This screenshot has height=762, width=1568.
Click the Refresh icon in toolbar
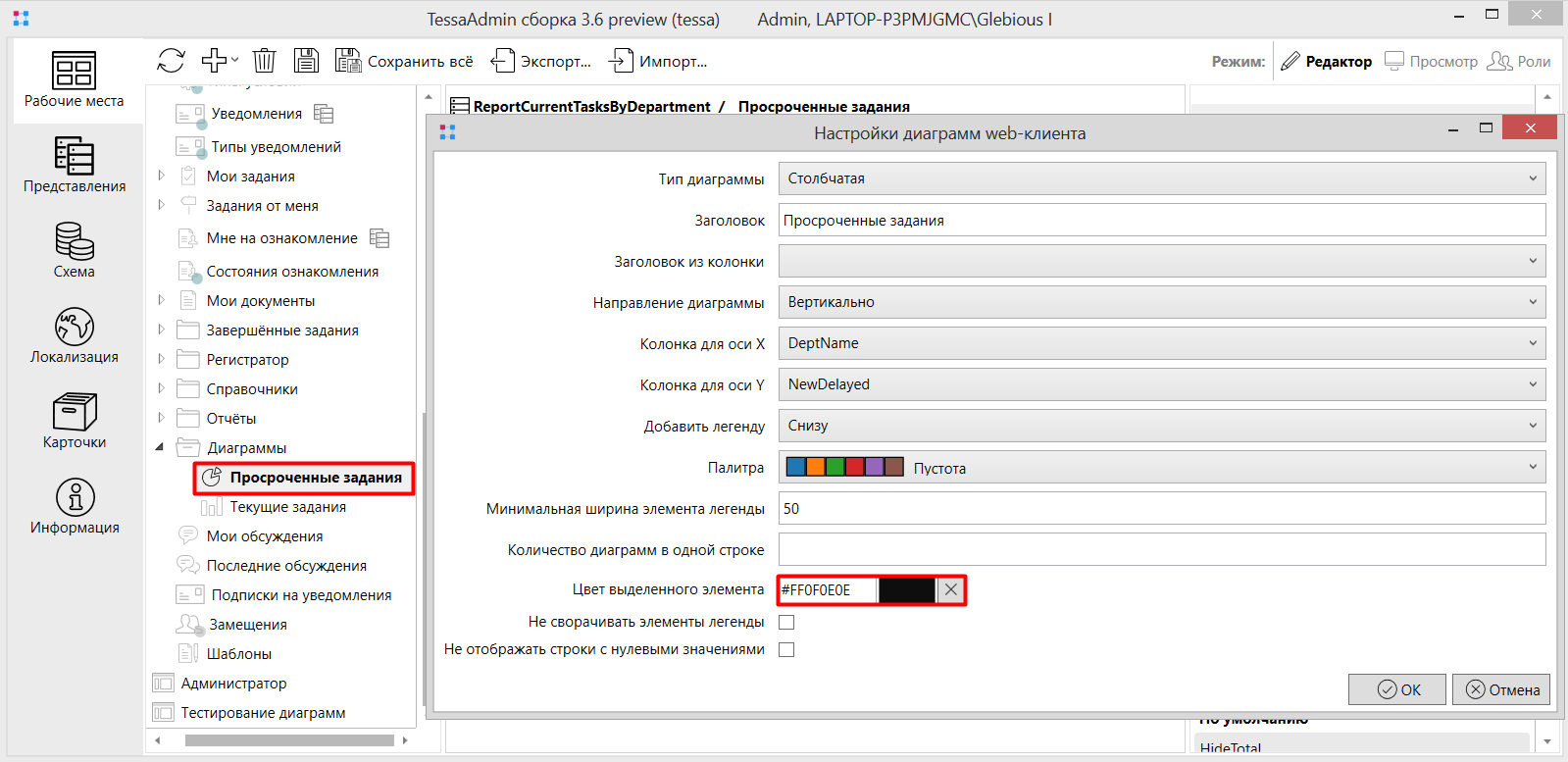coord(171,61)
